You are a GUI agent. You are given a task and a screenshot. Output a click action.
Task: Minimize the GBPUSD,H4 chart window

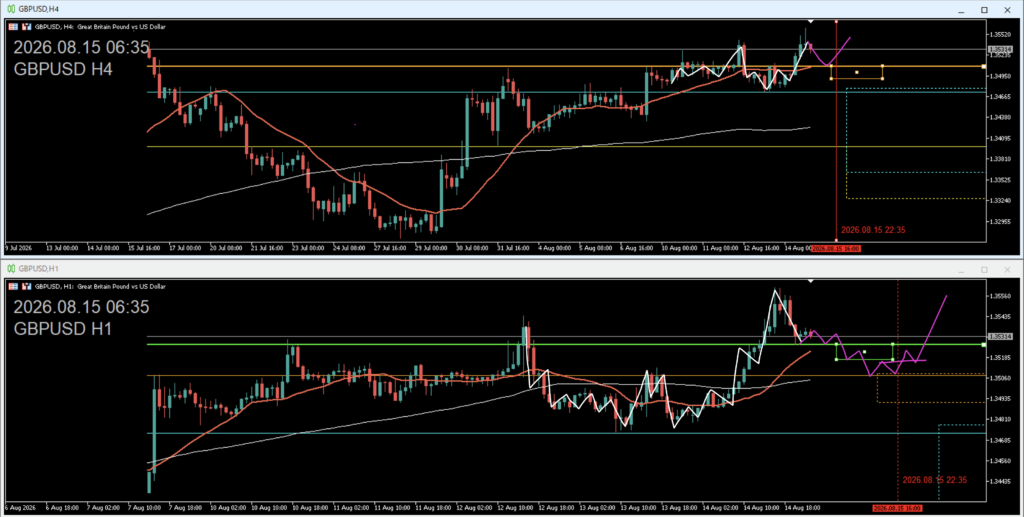(x=961, y=10)
